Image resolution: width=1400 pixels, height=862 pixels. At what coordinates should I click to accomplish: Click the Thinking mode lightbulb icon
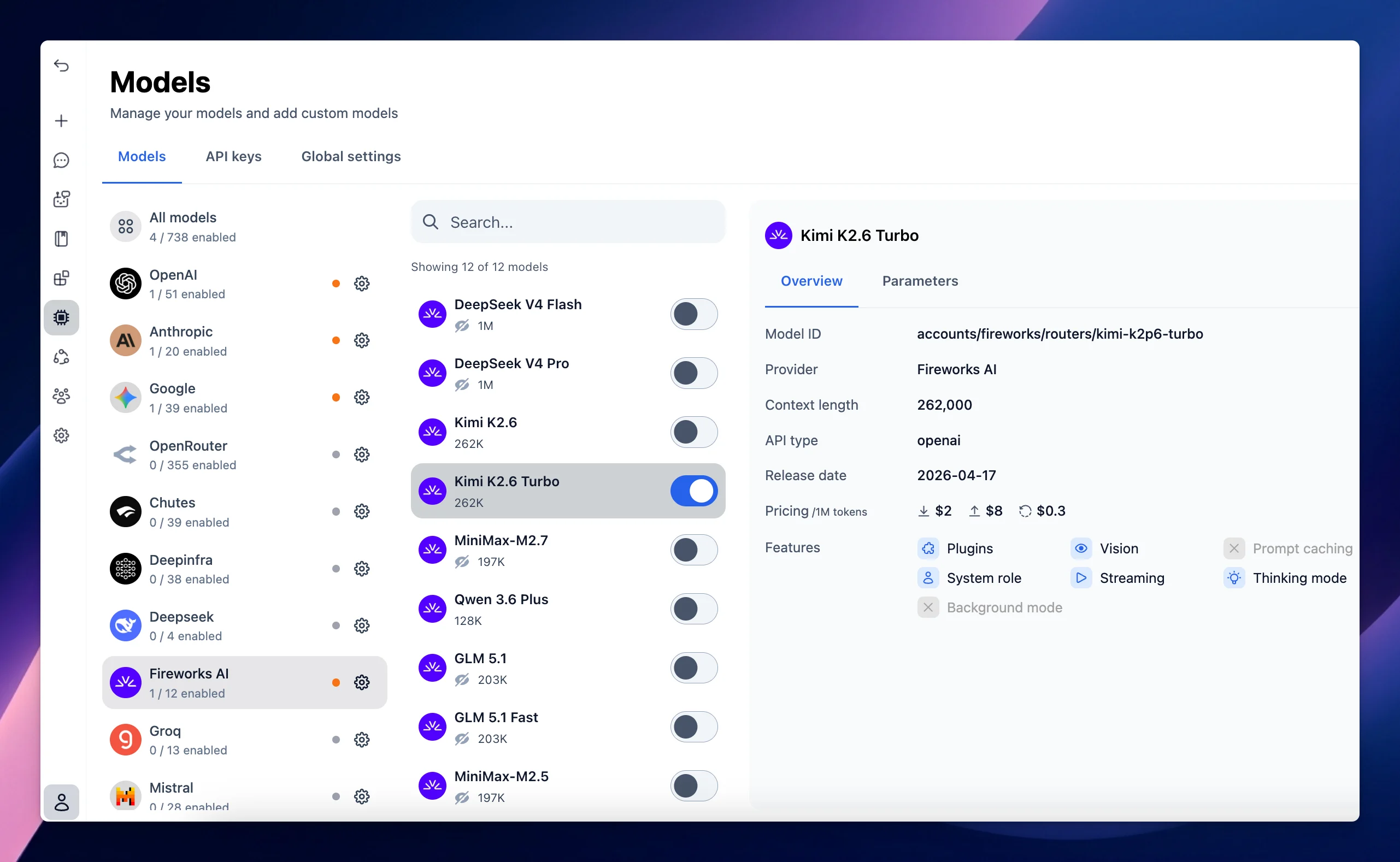pos(1233,578)
